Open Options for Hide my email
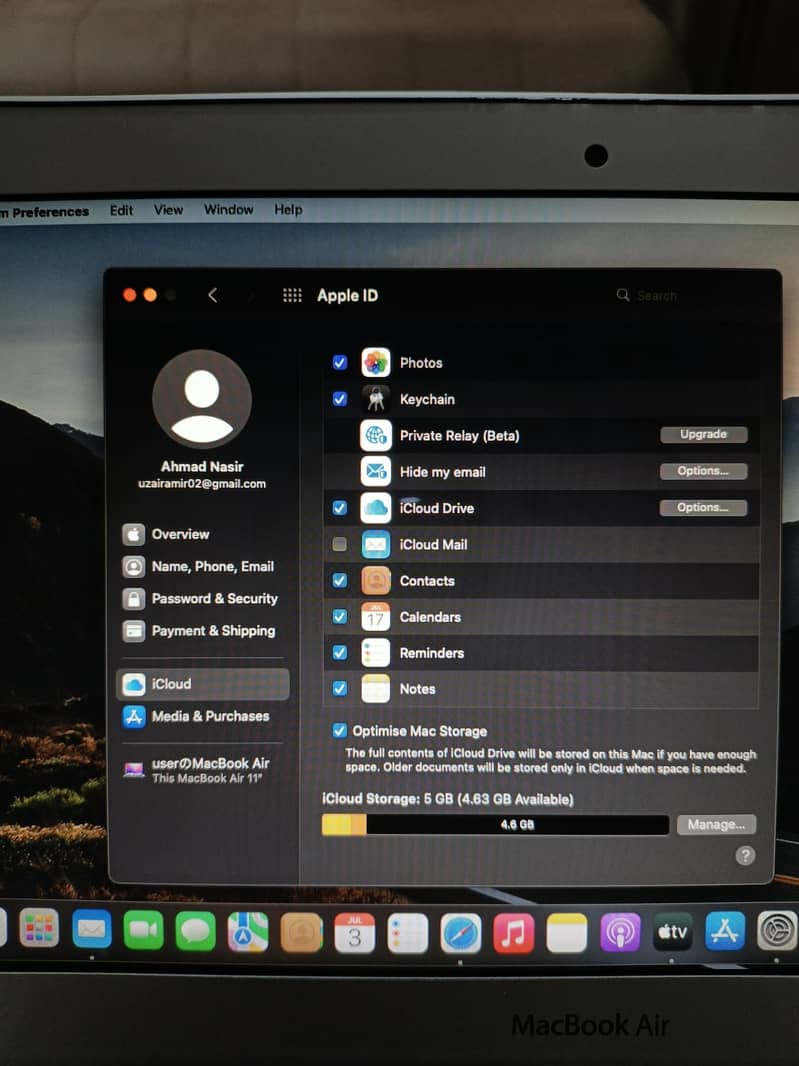Image resolution: width=799 pixels, height=1066 pixels. click(704, 471)
